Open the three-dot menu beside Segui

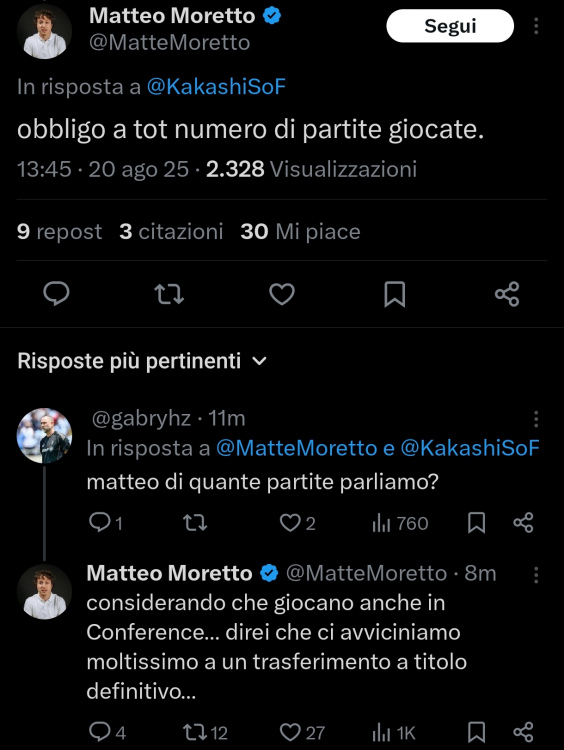[536, 26]
